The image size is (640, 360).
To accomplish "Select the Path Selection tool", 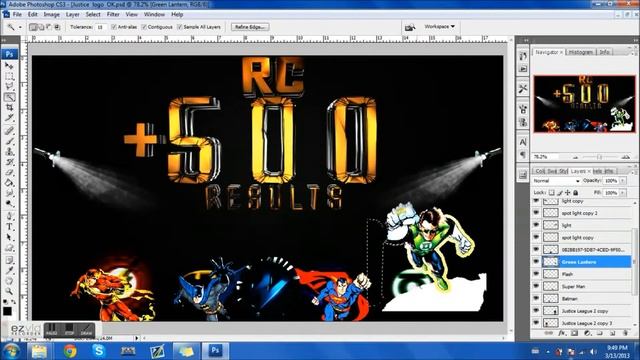I will [x=9, y=238].
